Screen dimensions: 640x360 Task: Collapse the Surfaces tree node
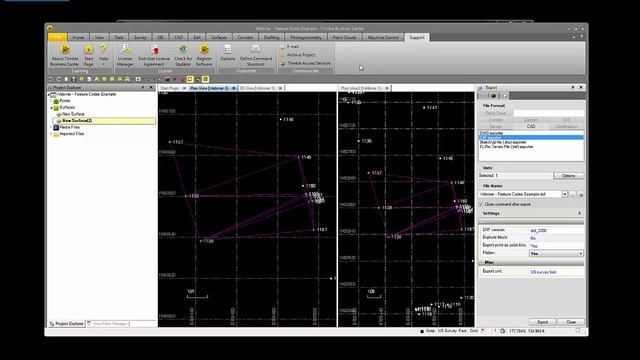(51, 108)
